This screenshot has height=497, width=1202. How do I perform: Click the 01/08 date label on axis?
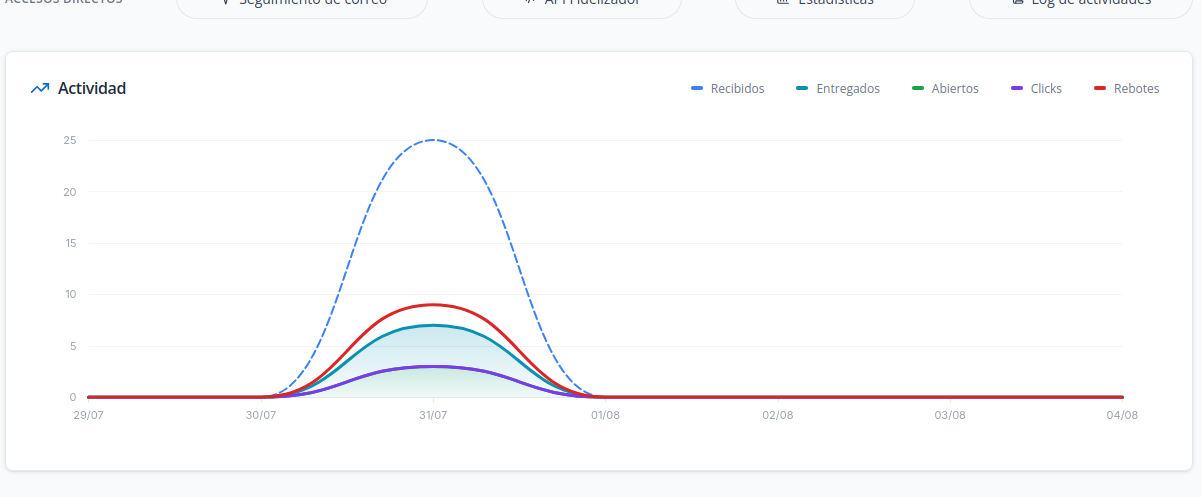point(605,415)
